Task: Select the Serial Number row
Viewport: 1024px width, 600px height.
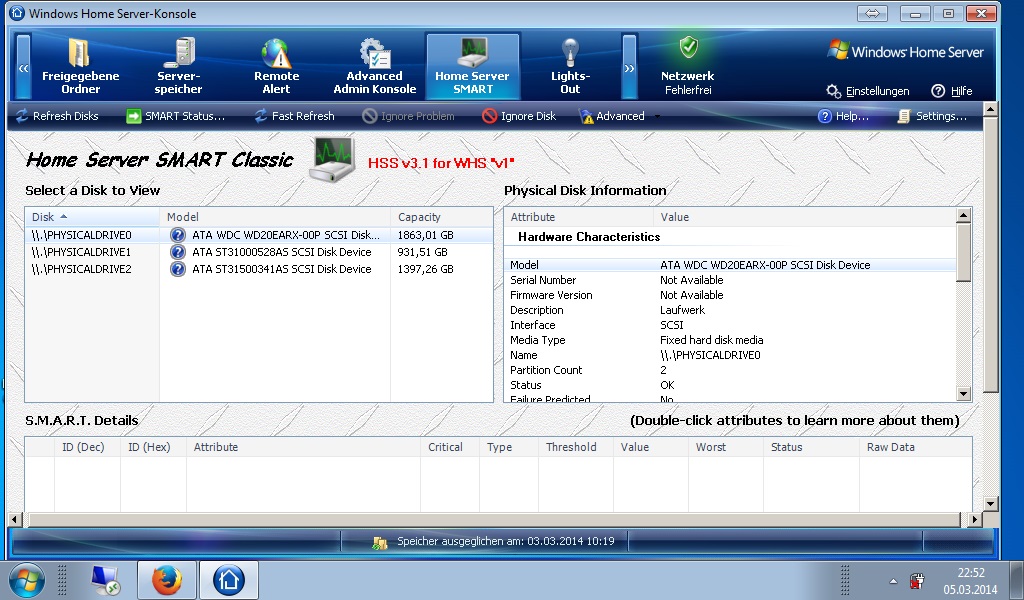Action: (730, 280)
